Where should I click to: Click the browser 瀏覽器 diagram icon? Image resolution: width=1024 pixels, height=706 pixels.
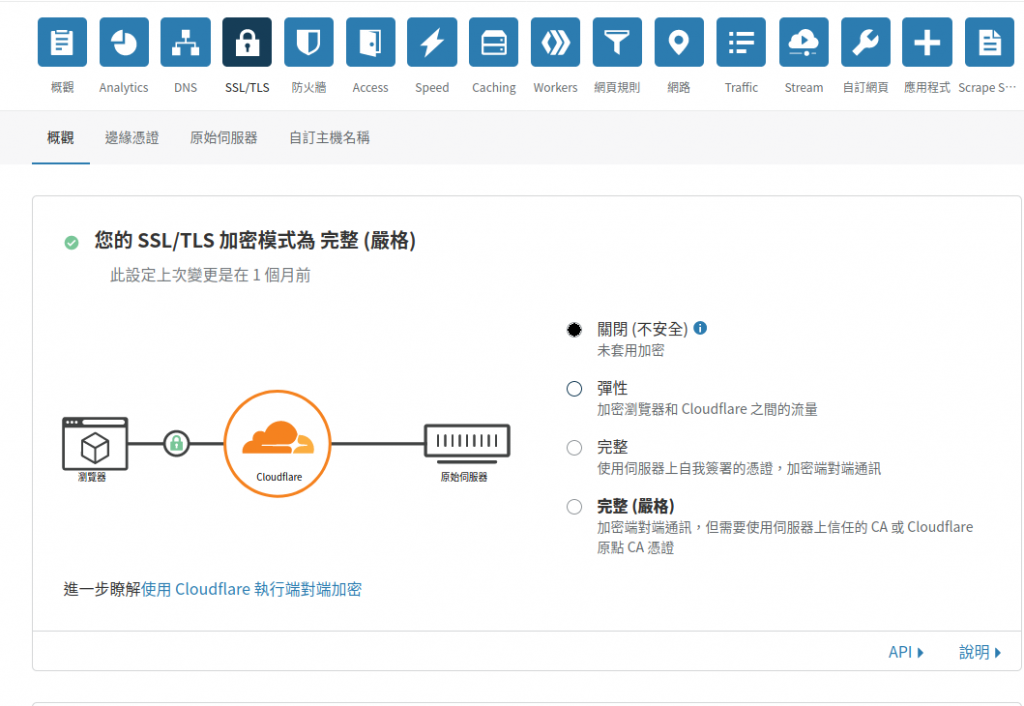(95, 443)
